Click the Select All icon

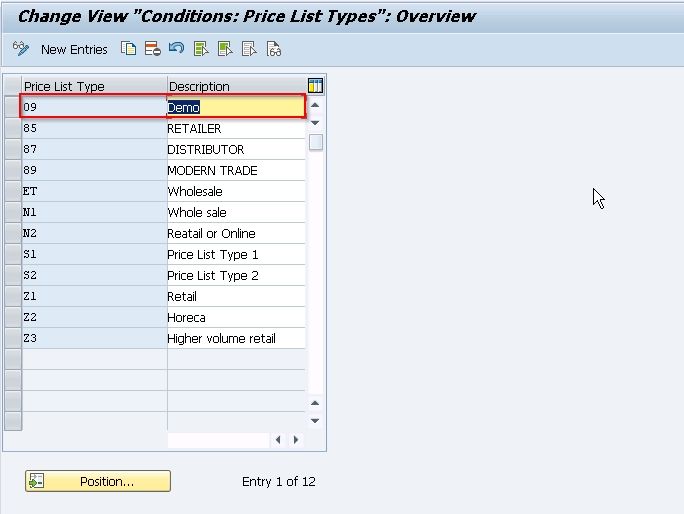pos(201,49)
